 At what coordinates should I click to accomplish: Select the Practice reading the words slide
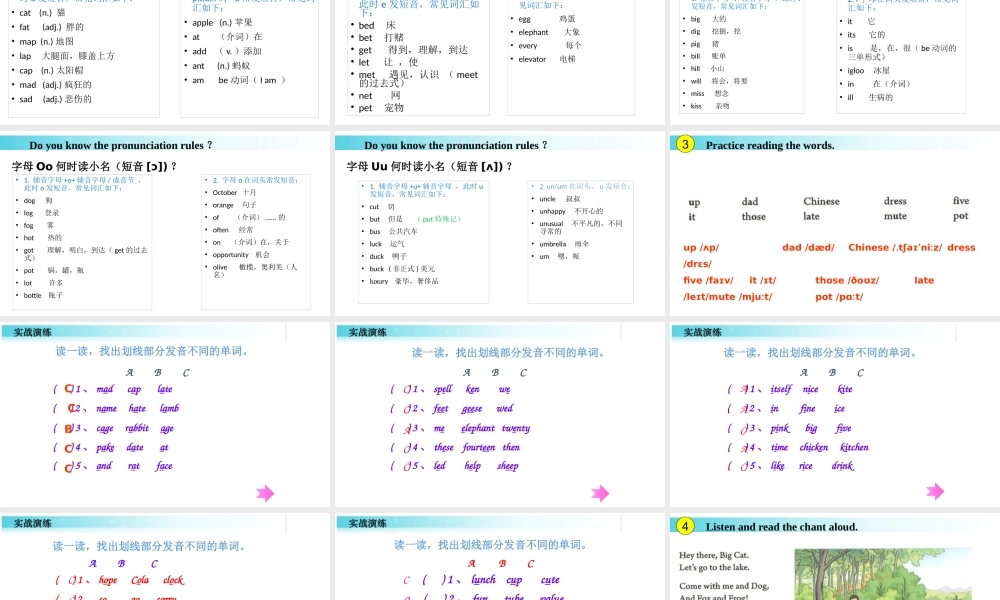tap(835, 224)
